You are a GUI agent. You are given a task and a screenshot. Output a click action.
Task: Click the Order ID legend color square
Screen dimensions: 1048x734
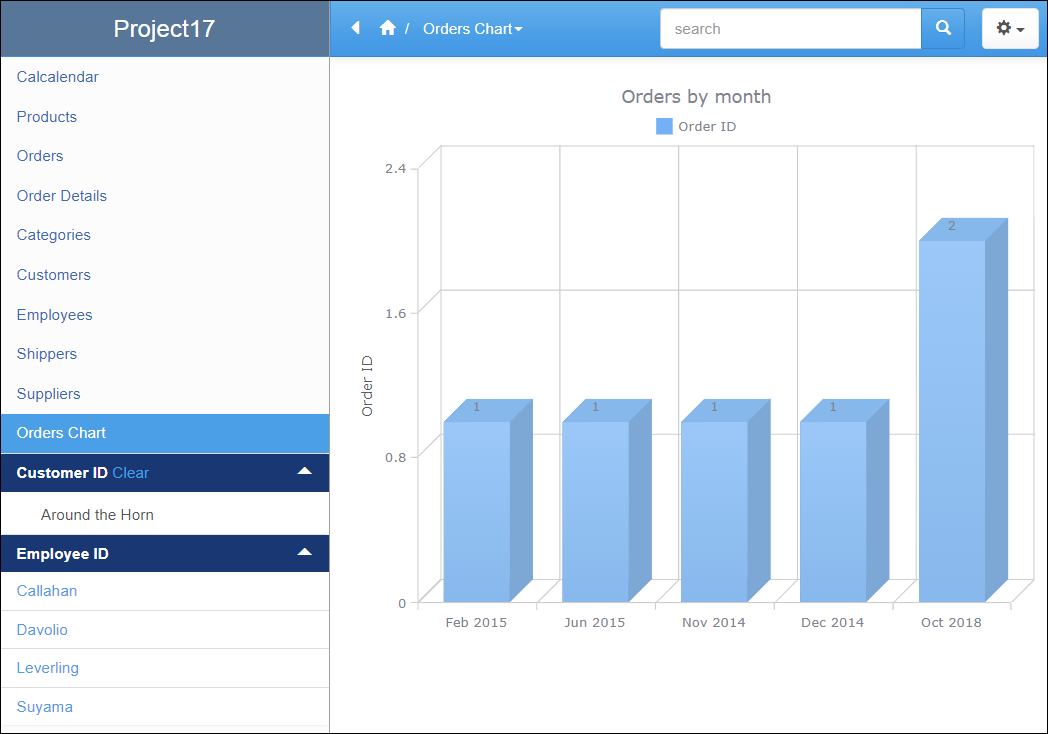coord(663,126)
